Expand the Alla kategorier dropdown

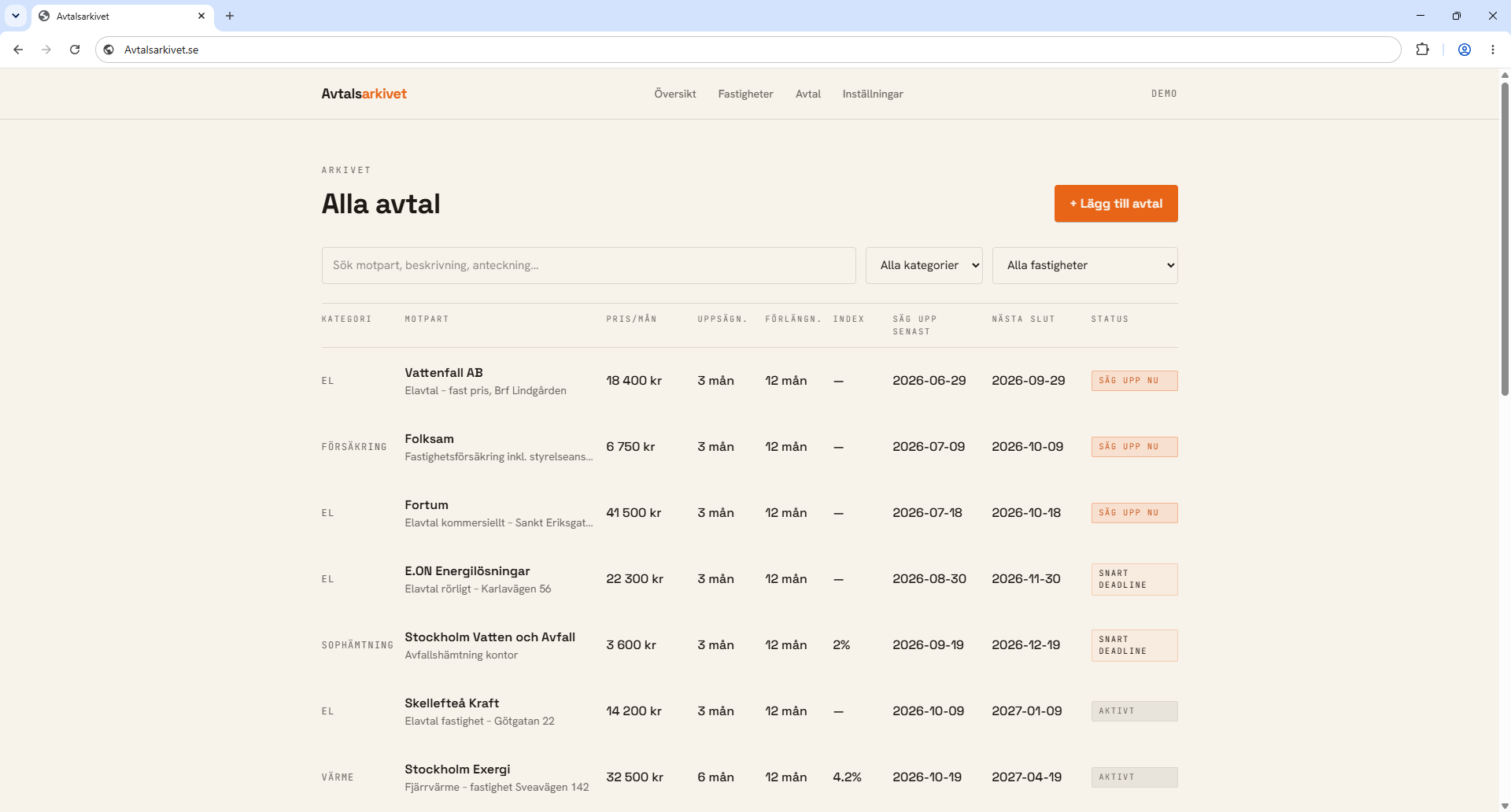pyautogui.click(x=924, y=265)
